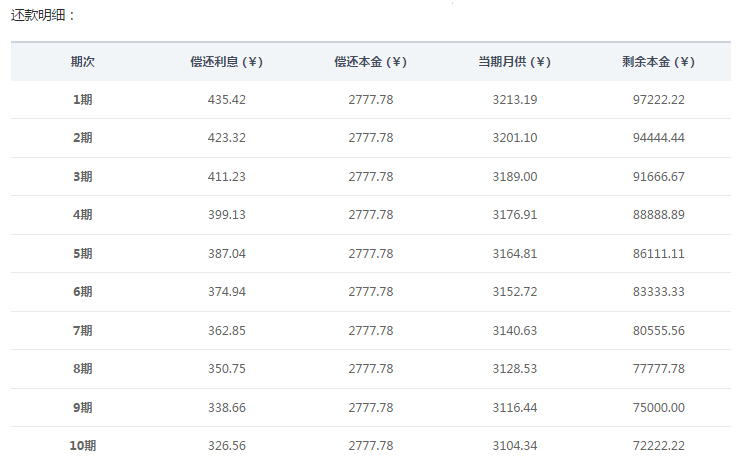This screenshot has height=458, width=748.
Task: Select the 3期 row label
Action: [83, 177]
